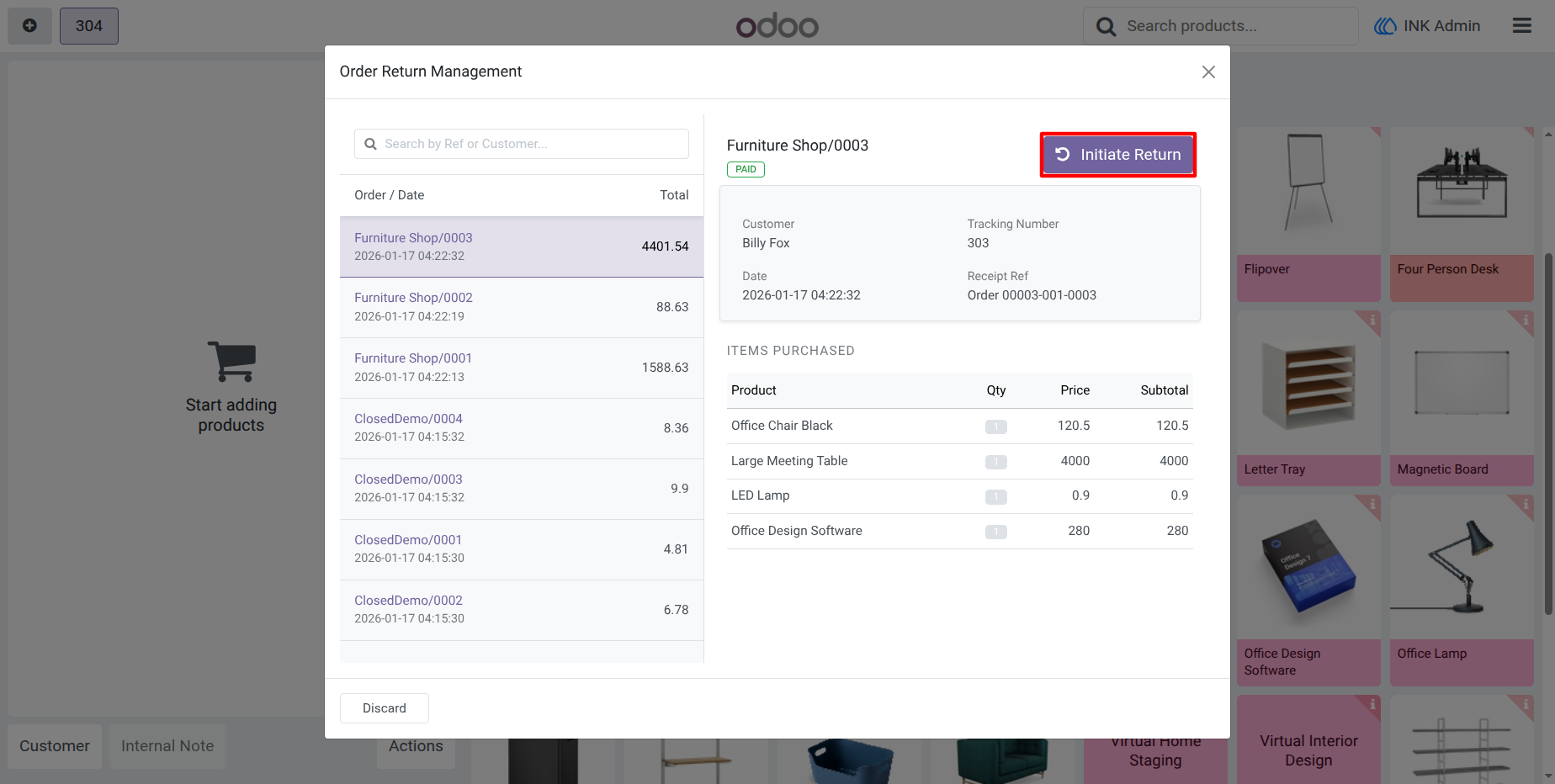Click info icon on Office Lamp card

tap(1526, 504)
